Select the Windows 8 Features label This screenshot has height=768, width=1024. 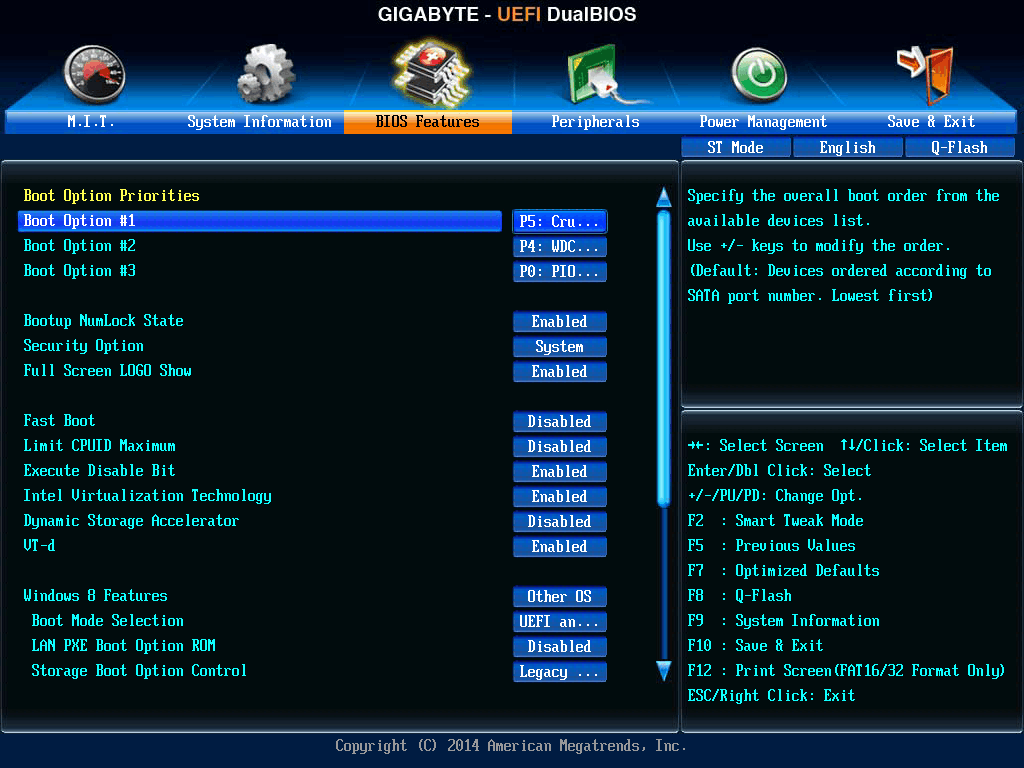point(95,596)
